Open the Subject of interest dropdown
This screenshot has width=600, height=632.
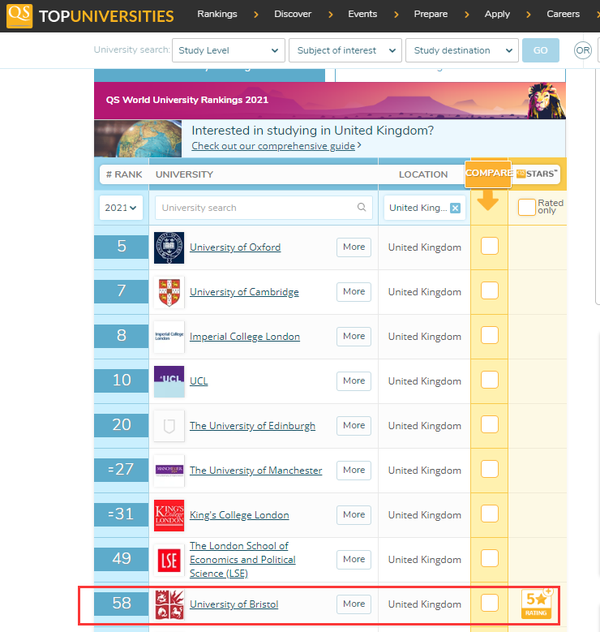tap(345, 50)
